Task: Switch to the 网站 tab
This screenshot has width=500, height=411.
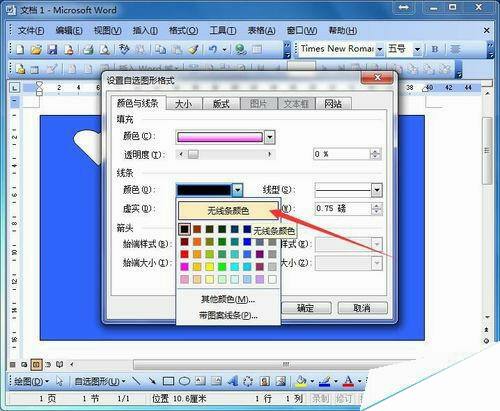Action: point(333,104)
